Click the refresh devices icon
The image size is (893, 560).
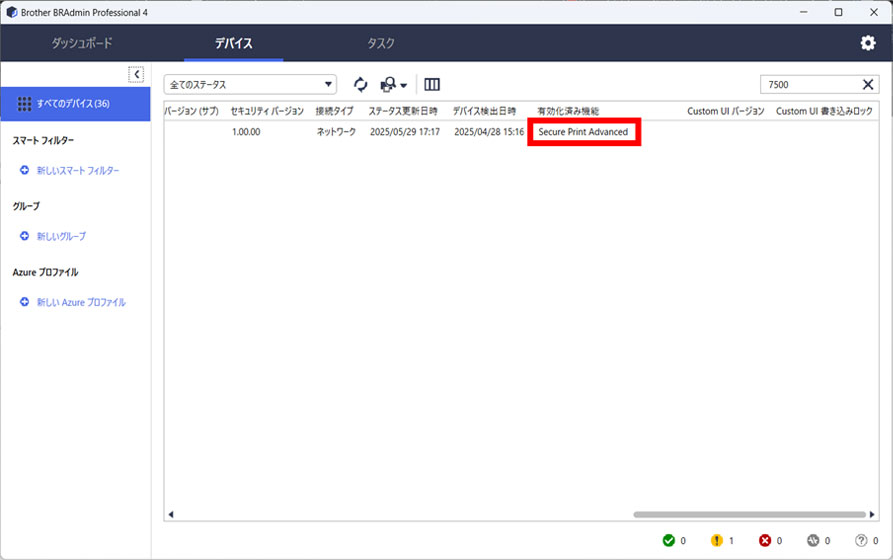(360, 85)
